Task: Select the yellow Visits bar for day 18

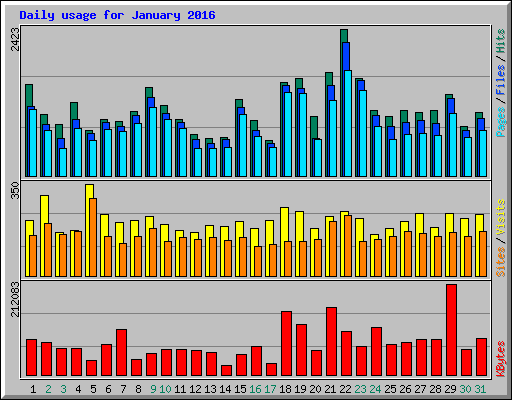Action: (284, 224)
